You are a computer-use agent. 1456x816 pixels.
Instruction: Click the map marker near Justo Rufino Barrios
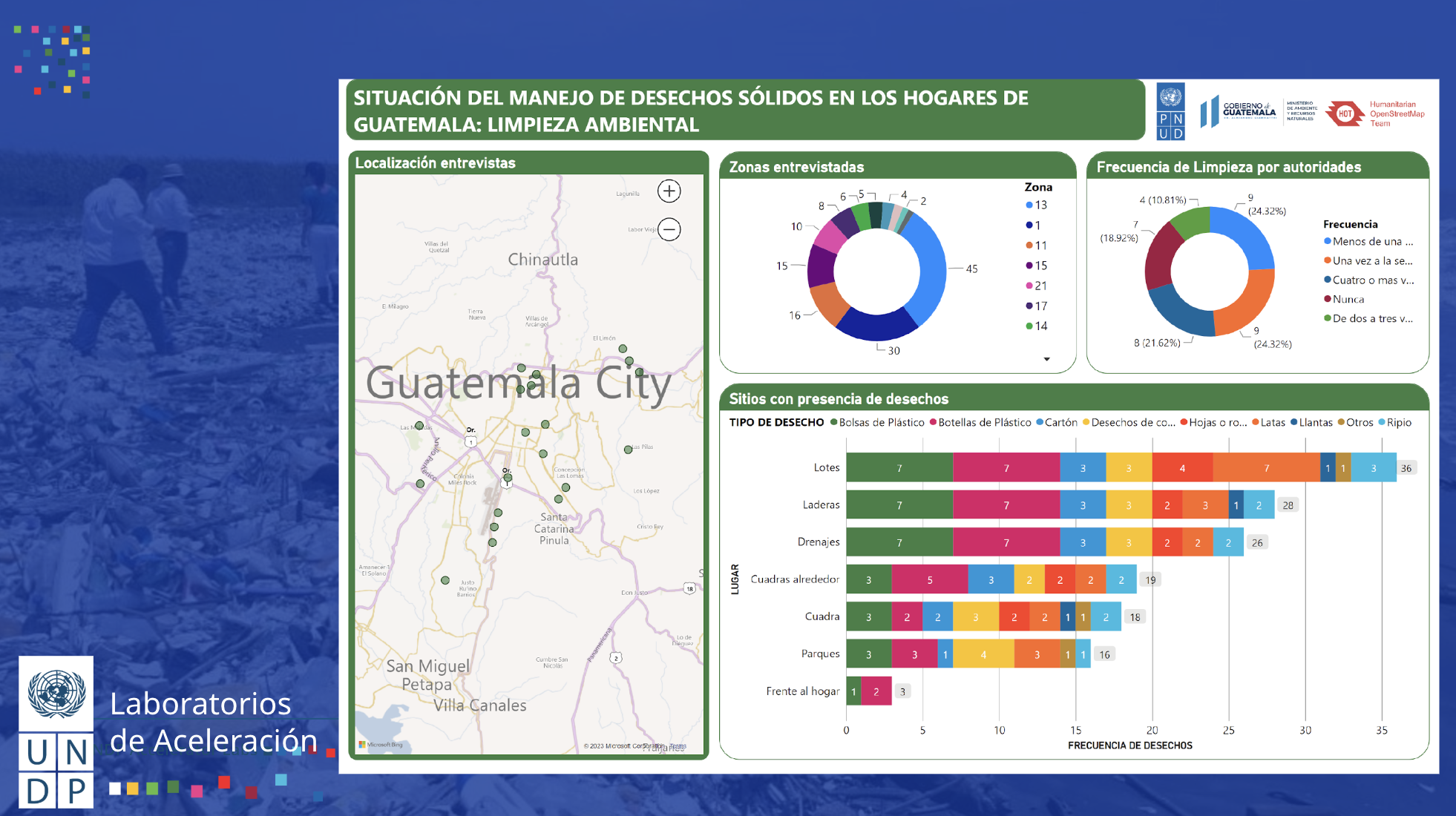(445, 580)
